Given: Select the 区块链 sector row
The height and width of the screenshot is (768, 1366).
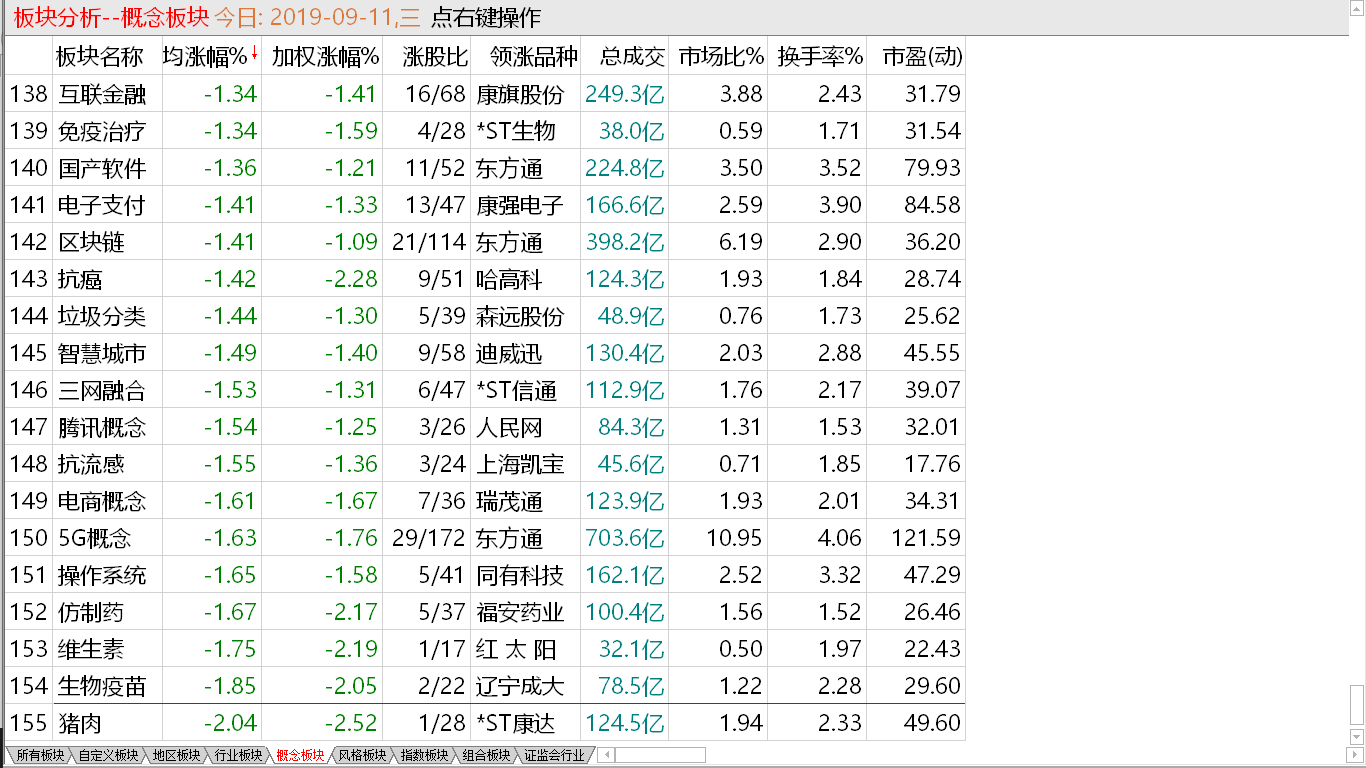Looking at the screenshot, I should [x=486, y=242].
